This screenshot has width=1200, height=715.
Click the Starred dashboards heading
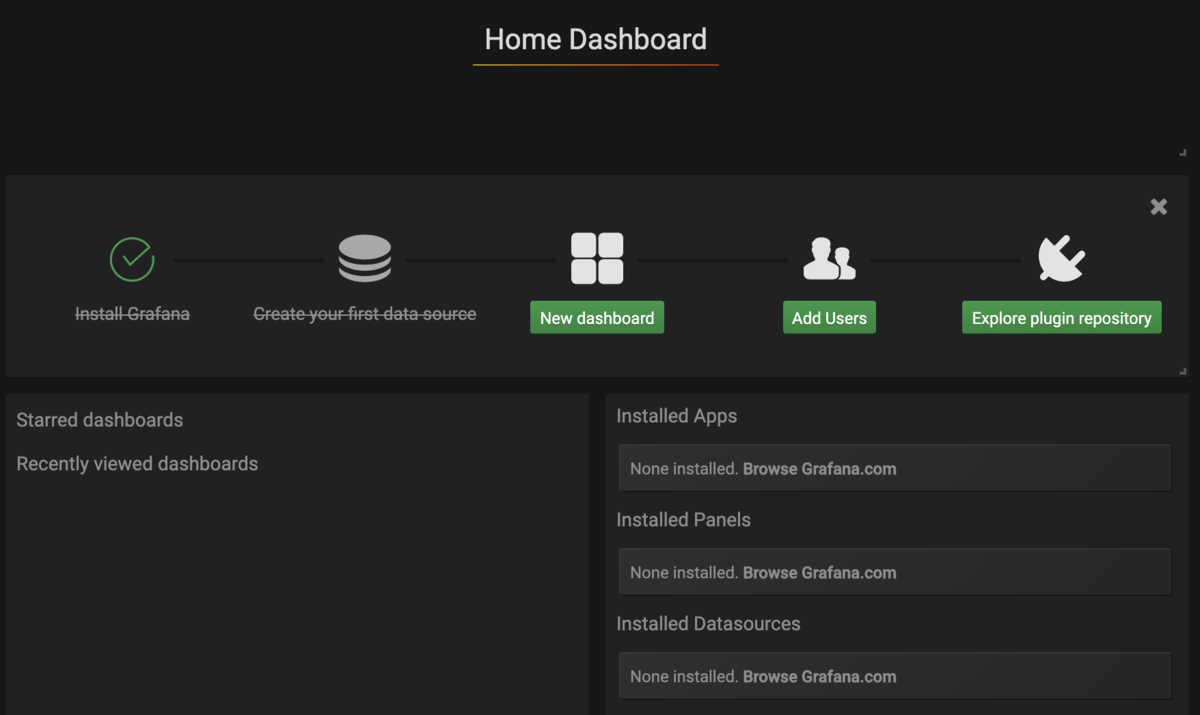100,420
